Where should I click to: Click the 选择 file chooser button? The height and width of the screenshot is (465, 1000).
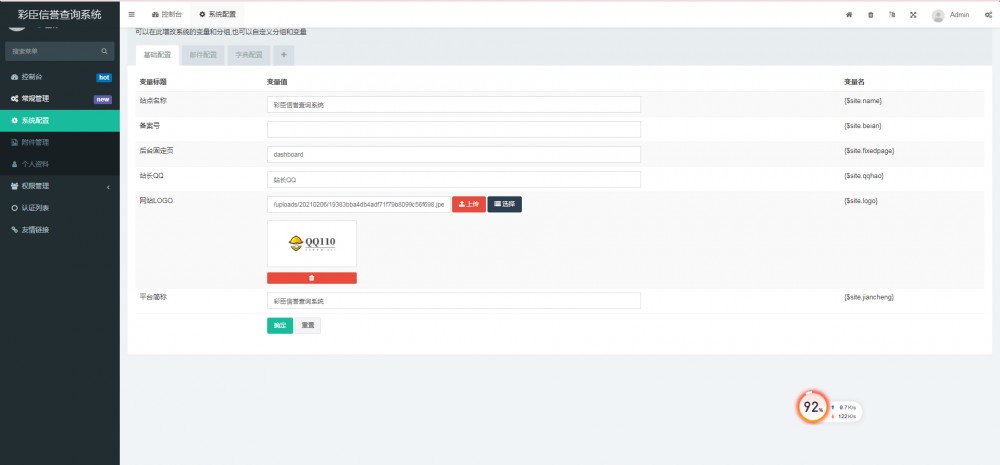click(504, 204)
